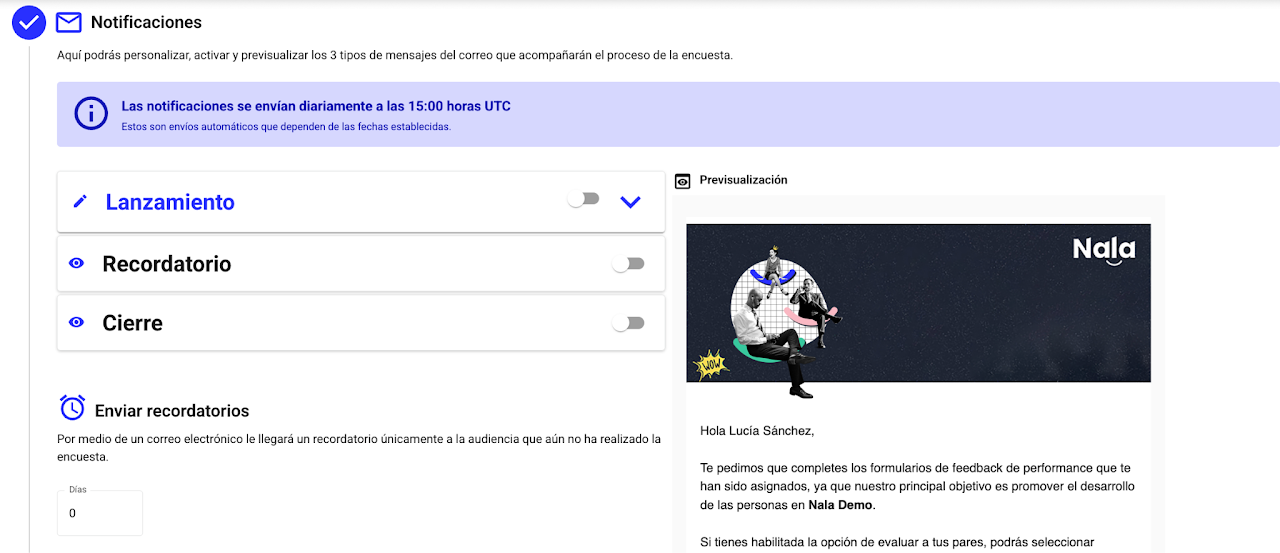The width and height of the screenshot is (1280, 553).
Task: Switch on the Cierre notification toggle
Action: (629, 323)
